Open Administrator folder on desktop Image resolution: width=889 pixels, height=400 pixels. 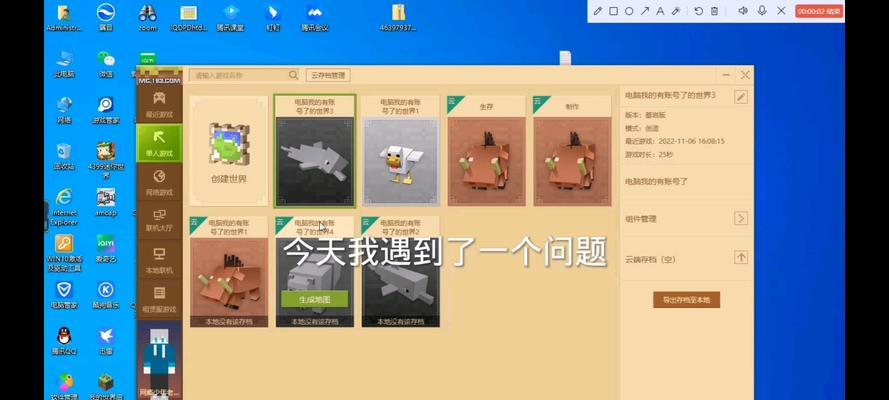64,18
